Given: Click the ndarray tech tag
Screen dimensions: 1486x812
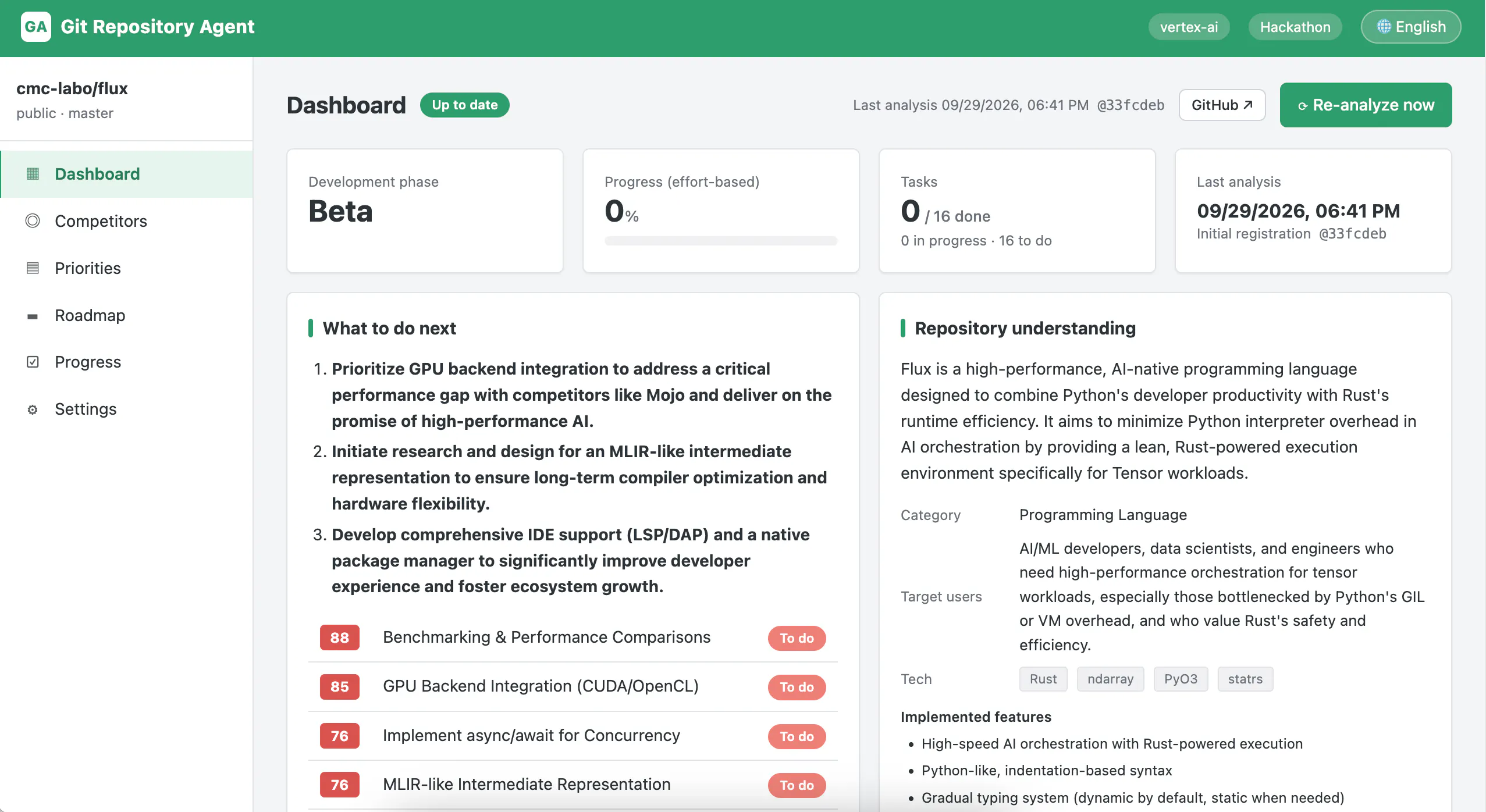Looking at the screenshot, I should (1110, 679).
